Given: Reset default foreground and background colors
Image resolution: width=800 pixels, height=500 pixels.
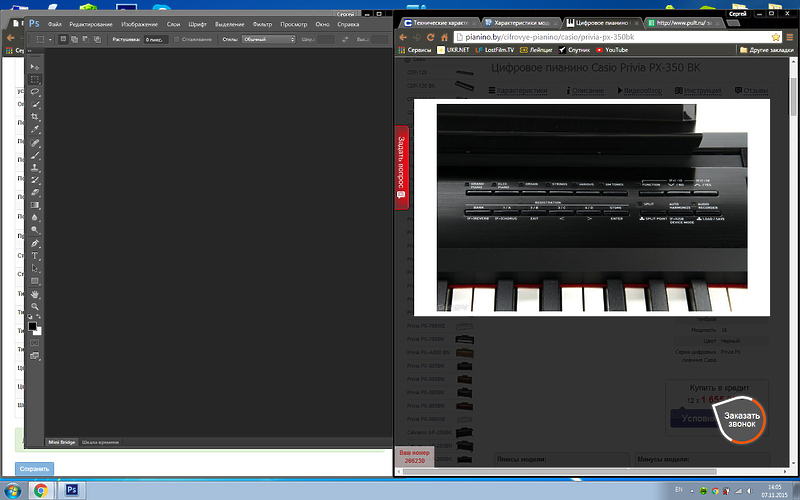Looking at the screenshot, I should point(30,317).
